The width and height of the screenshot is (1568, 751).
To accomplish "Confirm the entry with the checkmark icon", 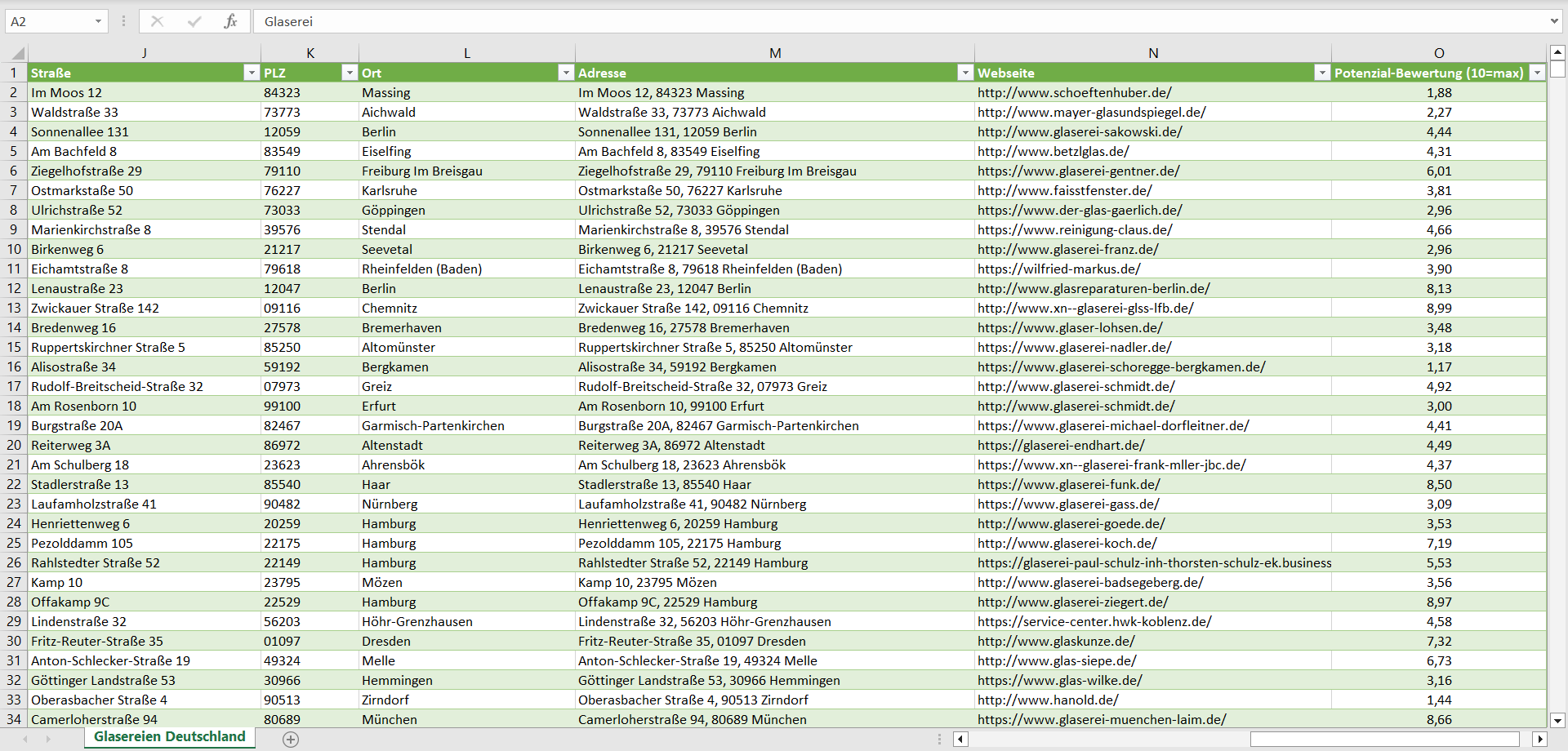I will [195, 21].
